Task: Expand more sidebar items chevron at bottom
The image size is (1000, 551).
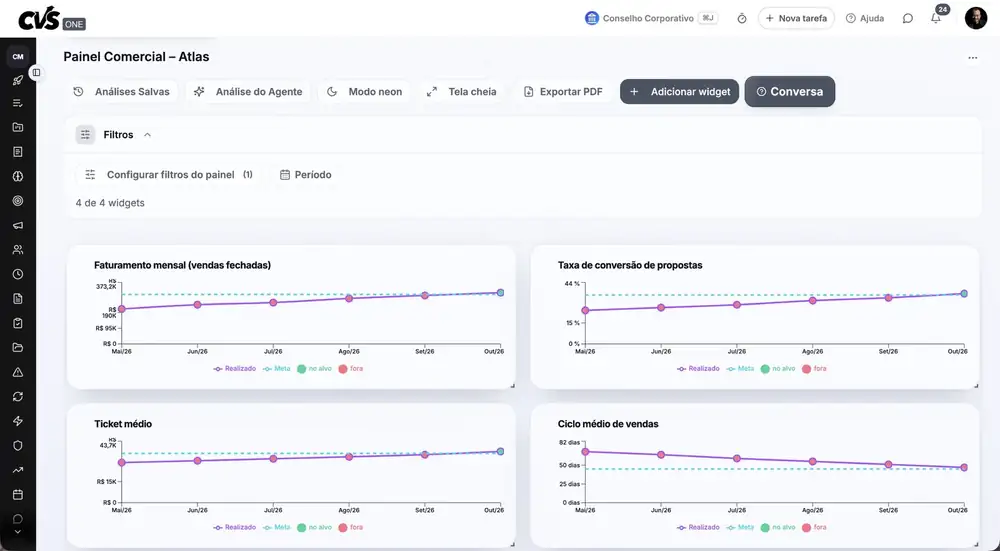Action: click(18, 532)
